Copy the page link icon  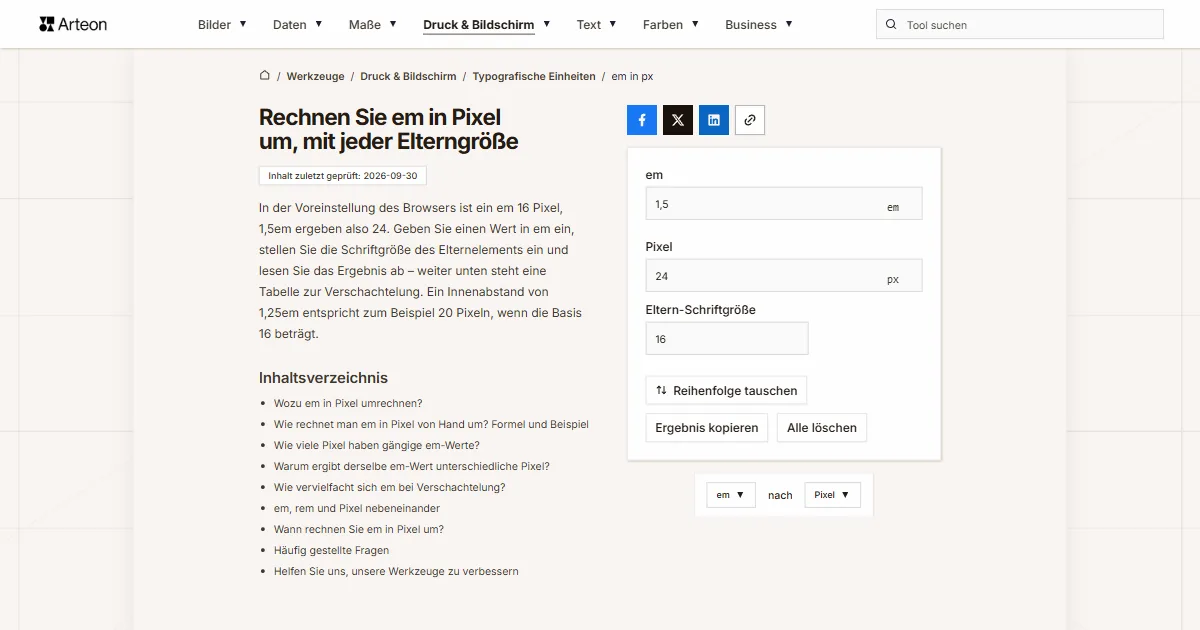(x=750, y=120)
